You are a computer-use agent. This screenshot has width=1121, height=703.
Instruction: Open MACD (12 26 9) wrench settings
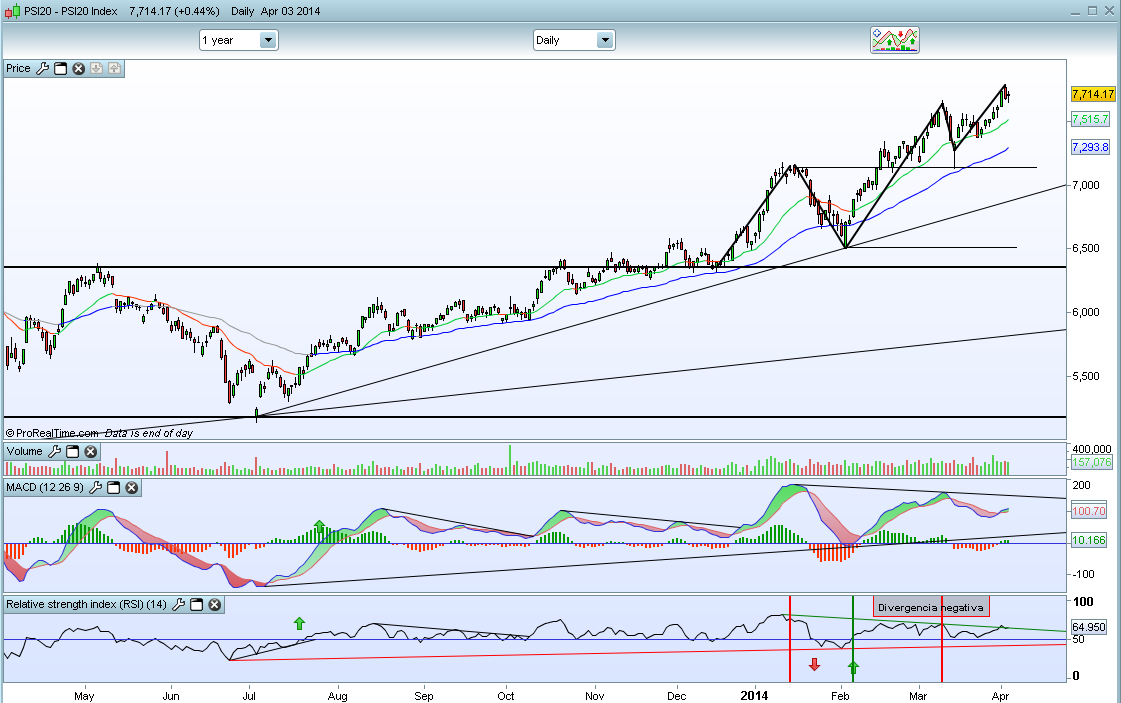point(95,488)
